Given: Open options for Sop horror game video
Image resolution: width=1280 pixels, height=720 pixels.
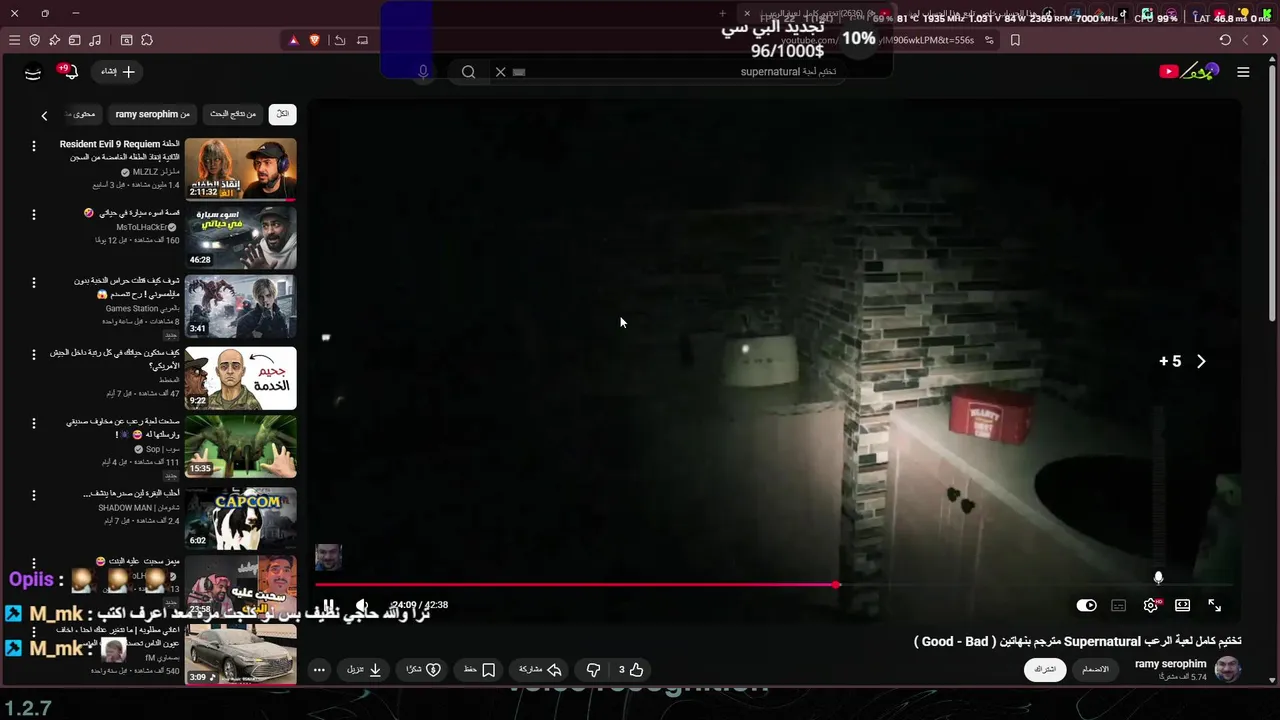Looking at the screenshot, I should coord(33,424).
